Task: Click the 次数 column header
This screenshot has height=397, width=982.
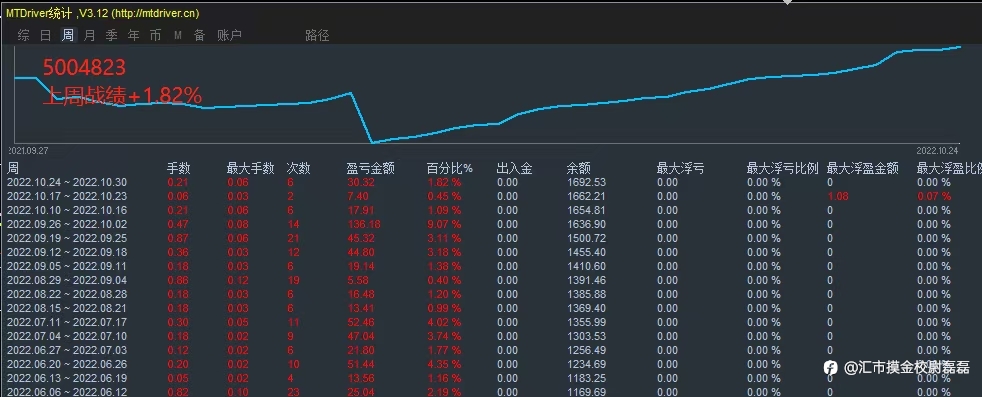Action: (x=298, y=168)
